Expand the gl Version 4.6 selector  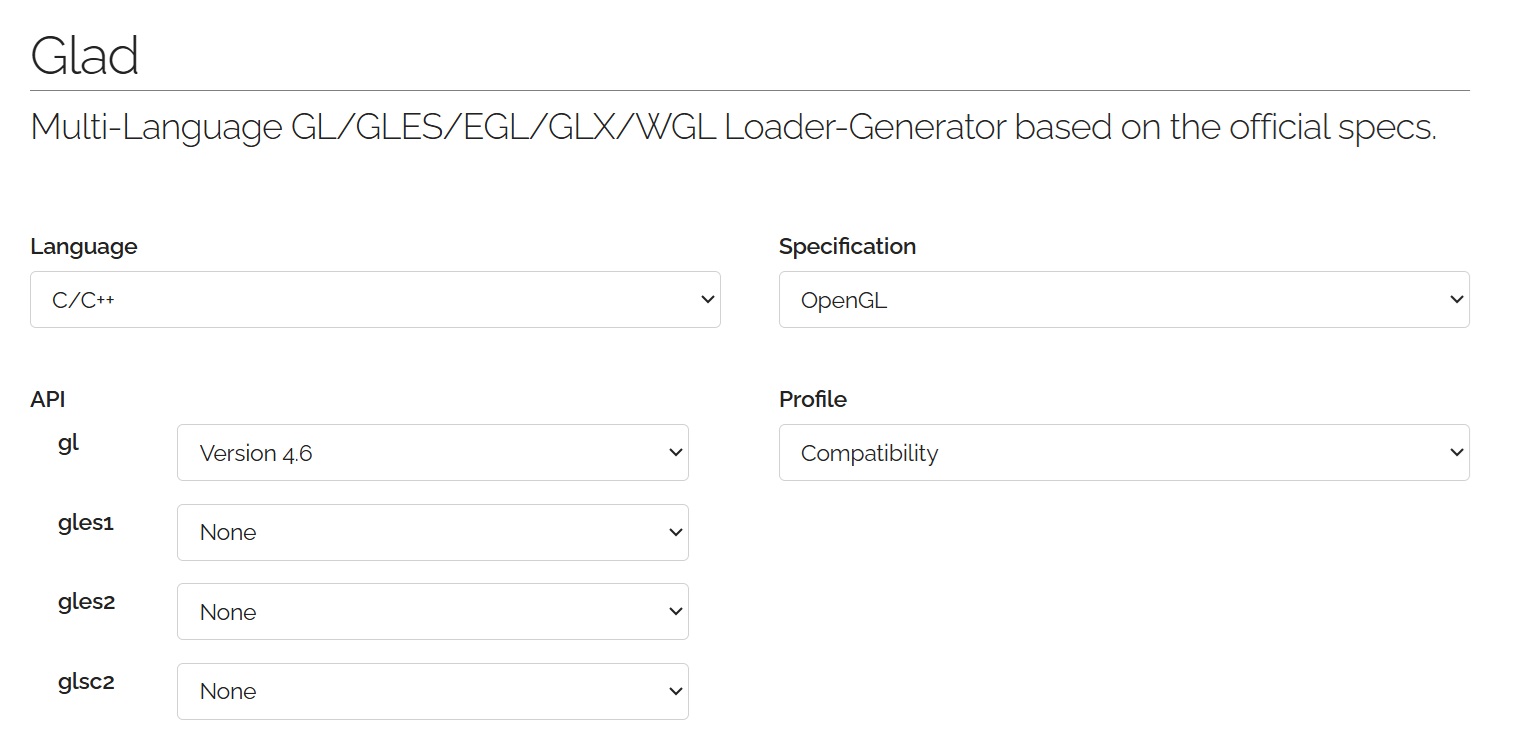tap(432, 453)
